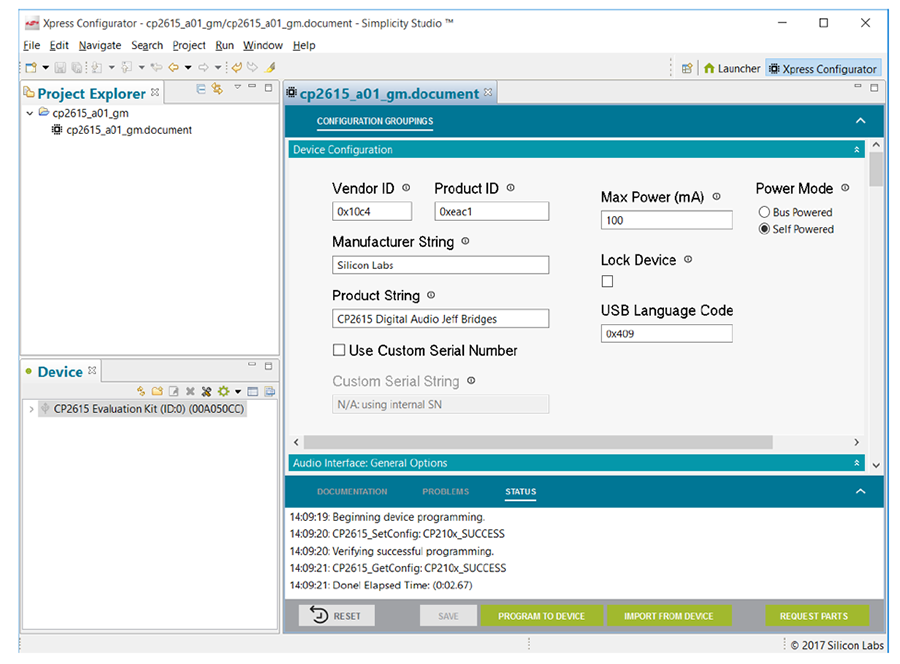Click the Product ID input field
Viewport: 900px width, 664px height.
[x=491, y=211]
